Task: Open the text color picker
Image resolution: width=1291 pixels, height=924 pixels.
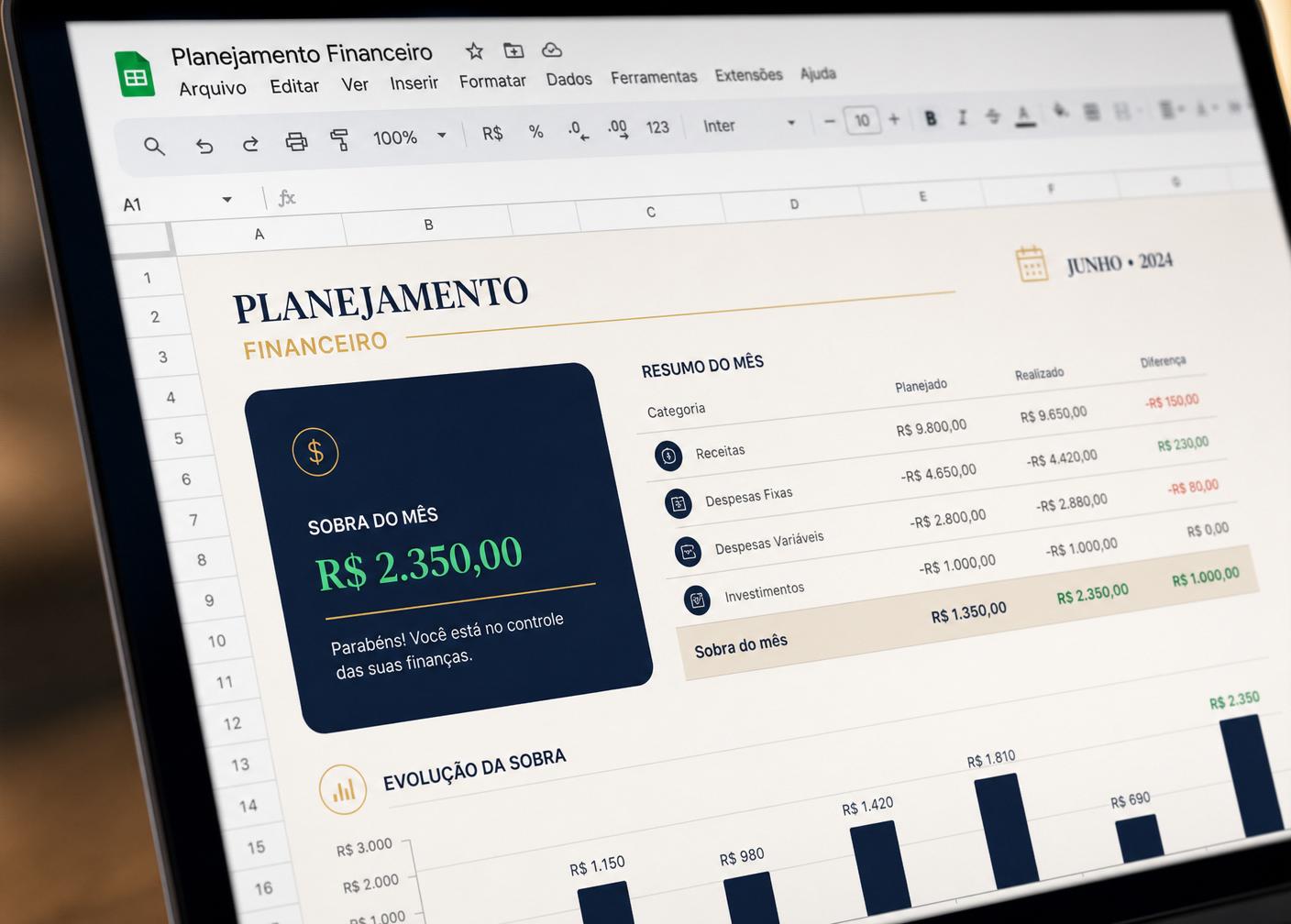Action: (1025, 115)
